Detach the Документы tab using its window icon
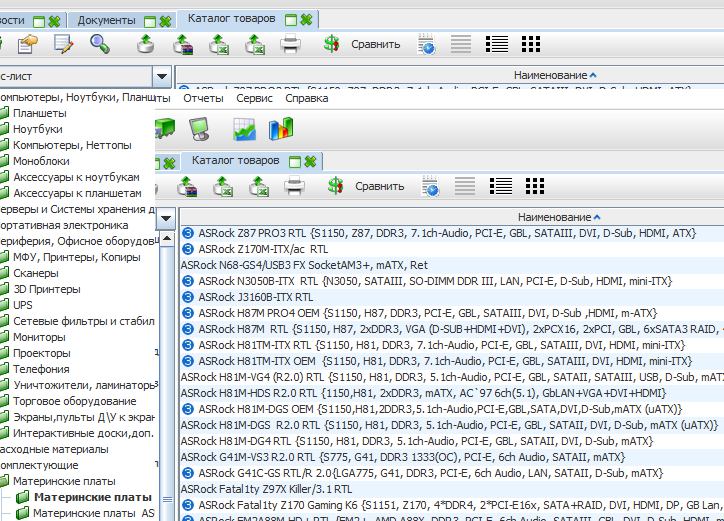724x521 pixels. (x=150, y=21)
